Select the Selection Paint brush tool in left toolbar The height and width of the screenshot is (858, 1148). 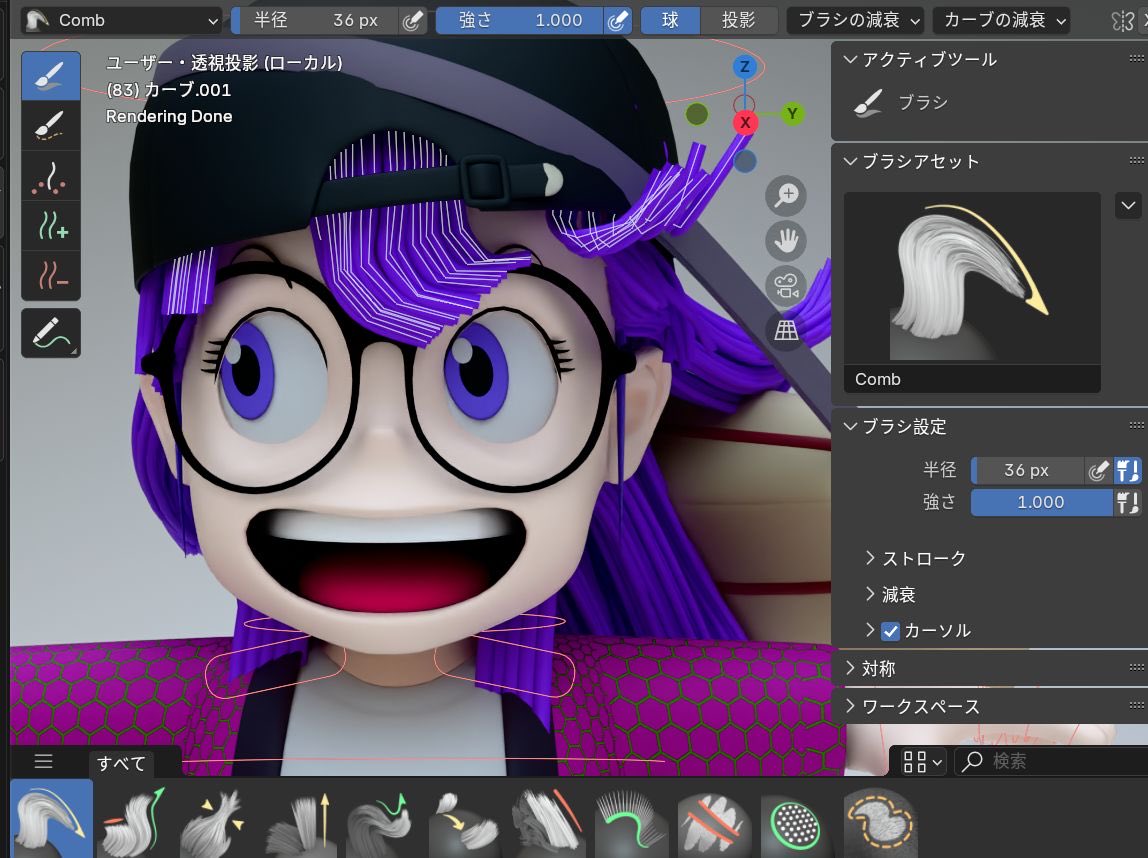(x=51, y=126)
